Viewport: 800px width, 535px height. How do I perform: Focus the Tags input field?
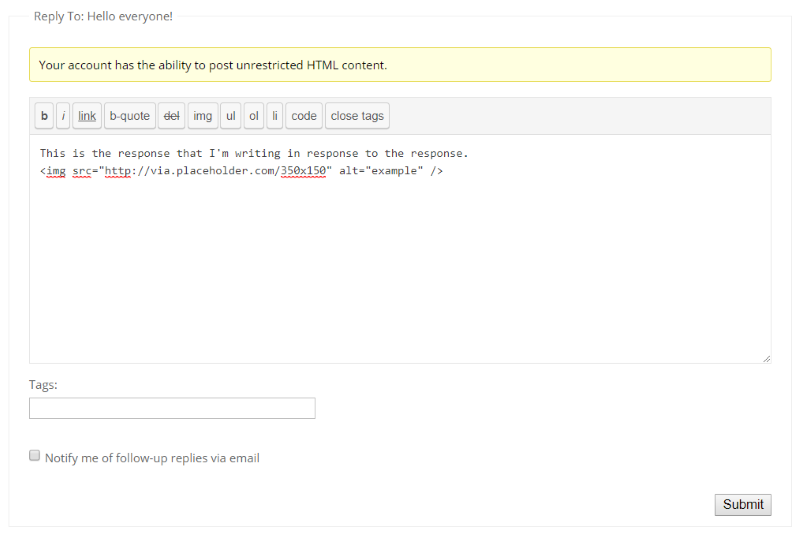tap(172, 408)
